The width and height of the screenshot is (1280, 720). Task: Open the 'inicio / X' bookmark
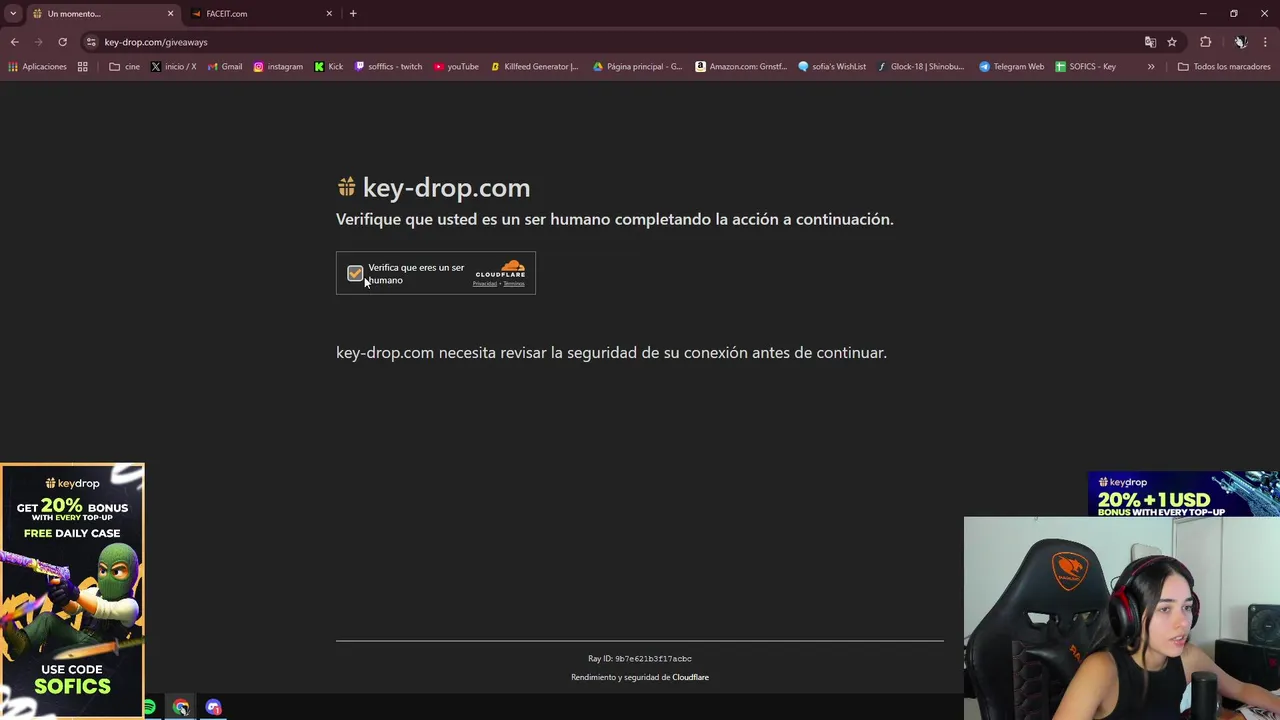[173, 67]
